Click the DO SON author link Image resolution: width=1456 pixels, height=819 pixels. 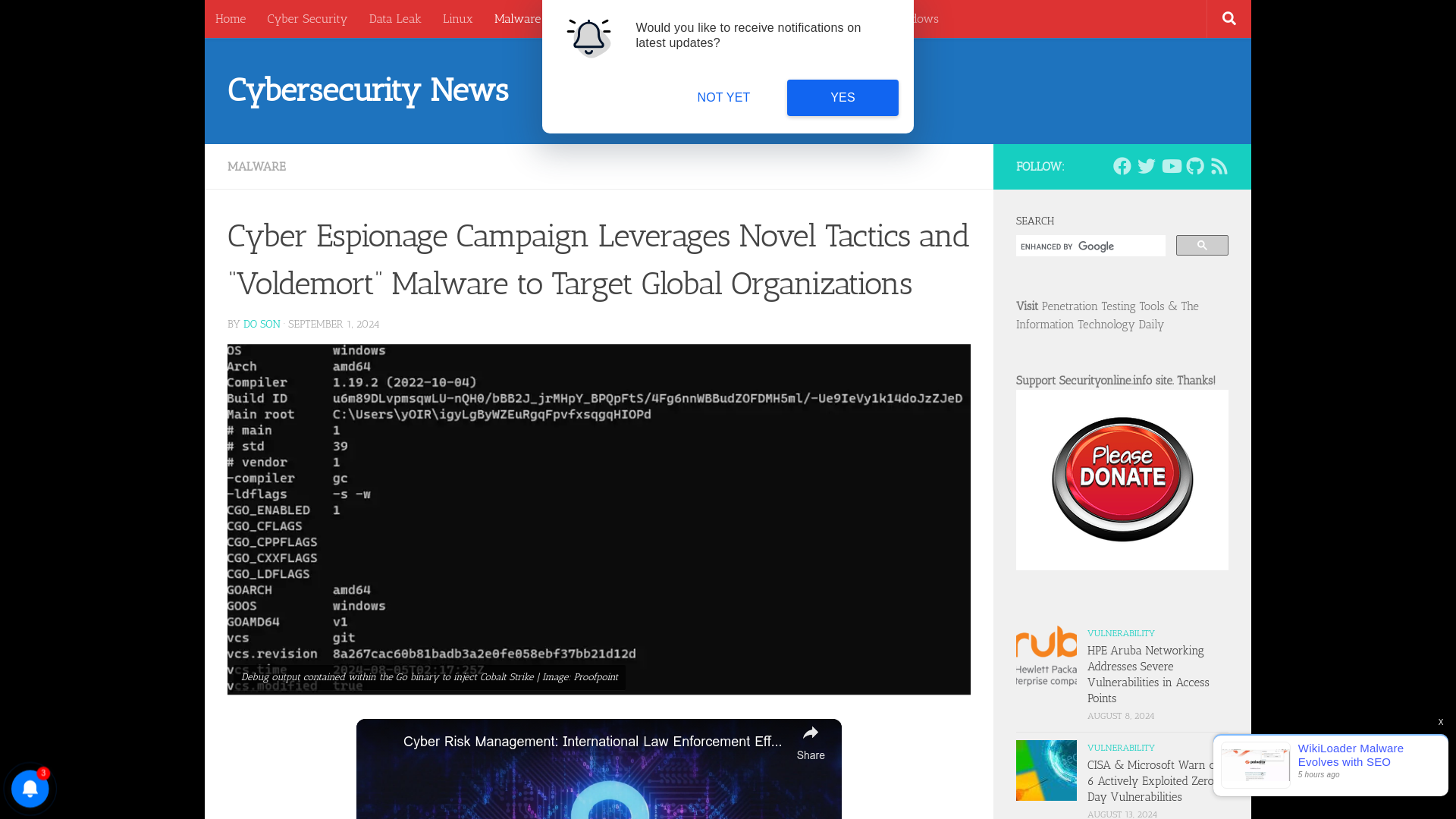tap(261, 324)
